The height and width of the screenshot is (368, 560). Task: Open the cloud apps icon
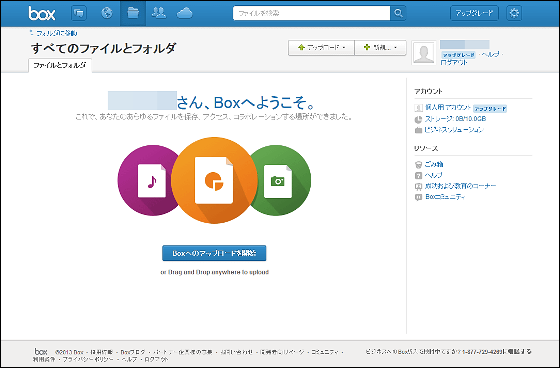click(185, 14)
